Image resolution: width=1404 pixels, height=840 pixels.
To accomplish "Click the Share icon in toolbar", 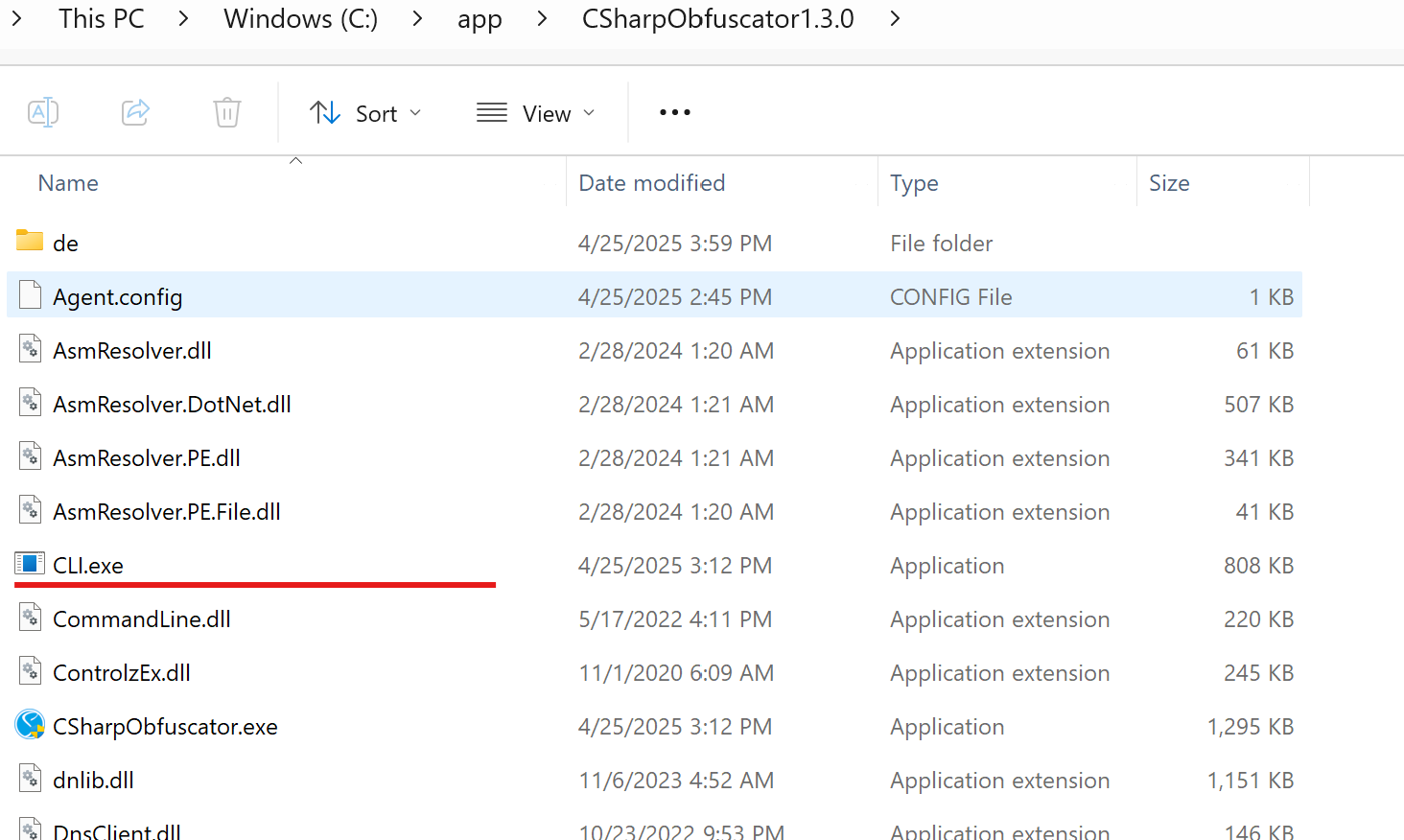I will coord(135,113).
